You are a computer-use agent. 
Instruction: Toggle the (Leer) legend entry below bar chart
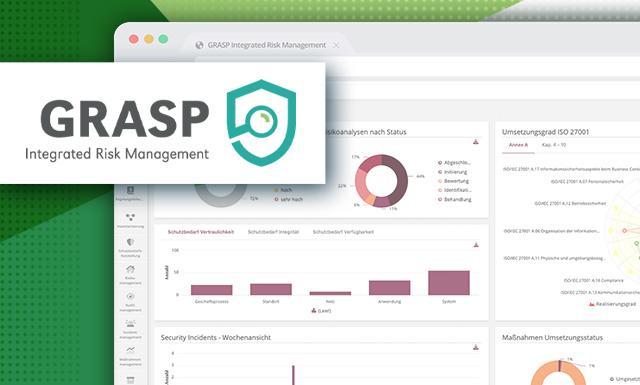pyautogui.click(x=321, y=311)
